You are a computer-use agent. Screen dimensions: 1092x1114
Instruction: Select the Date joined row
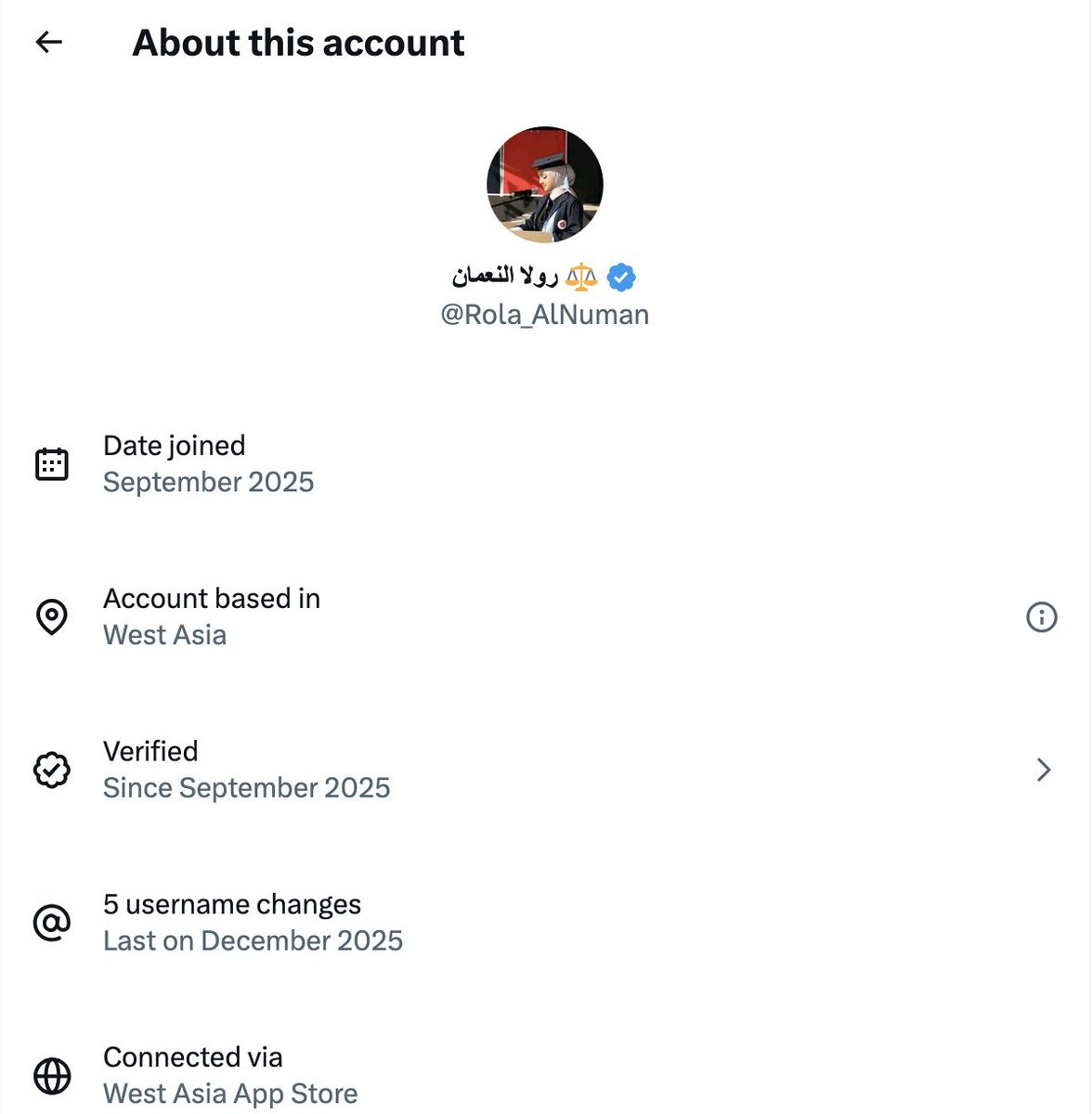546,464
